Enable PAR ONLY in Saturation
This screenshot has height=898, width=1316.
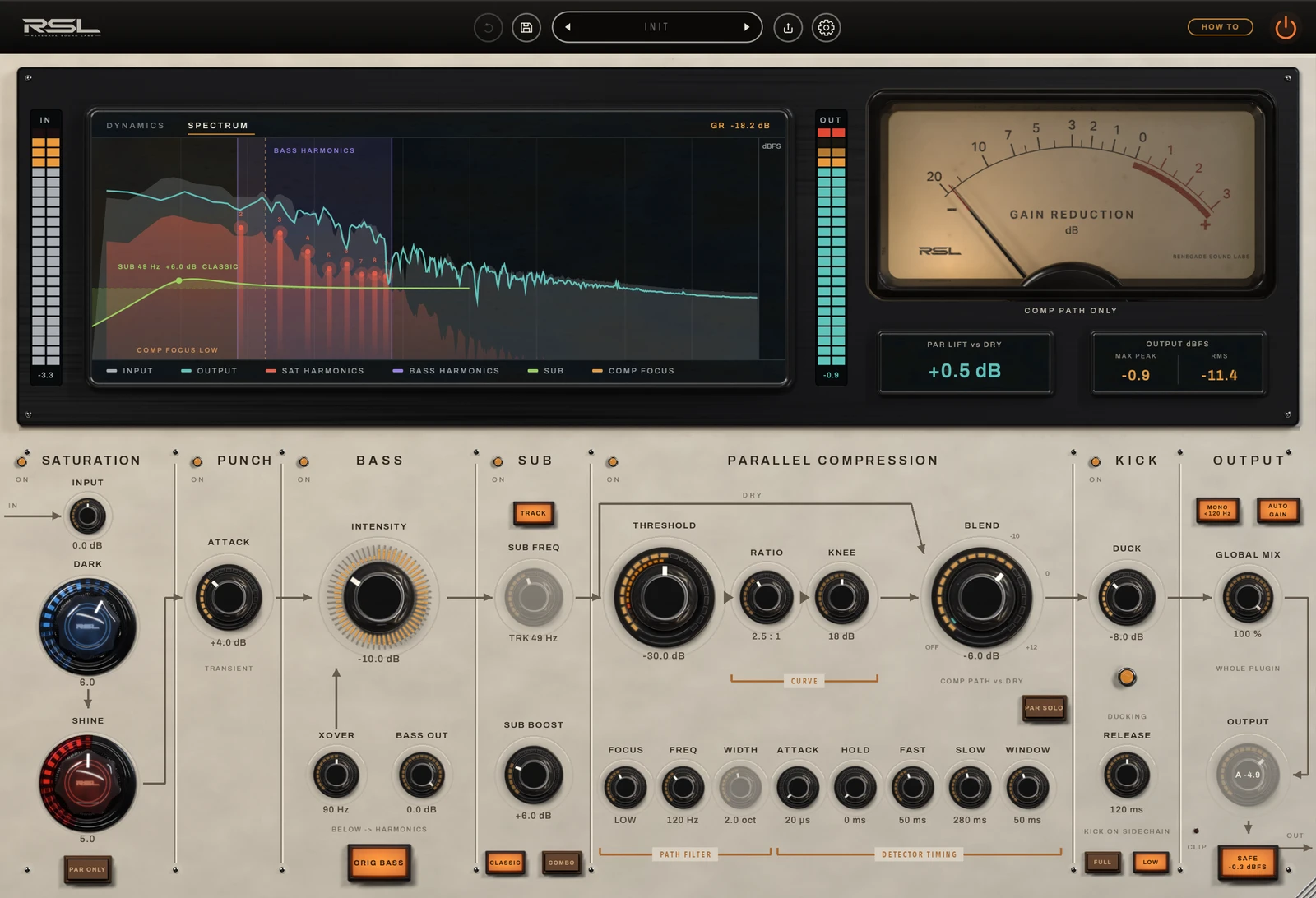[87, 869]
